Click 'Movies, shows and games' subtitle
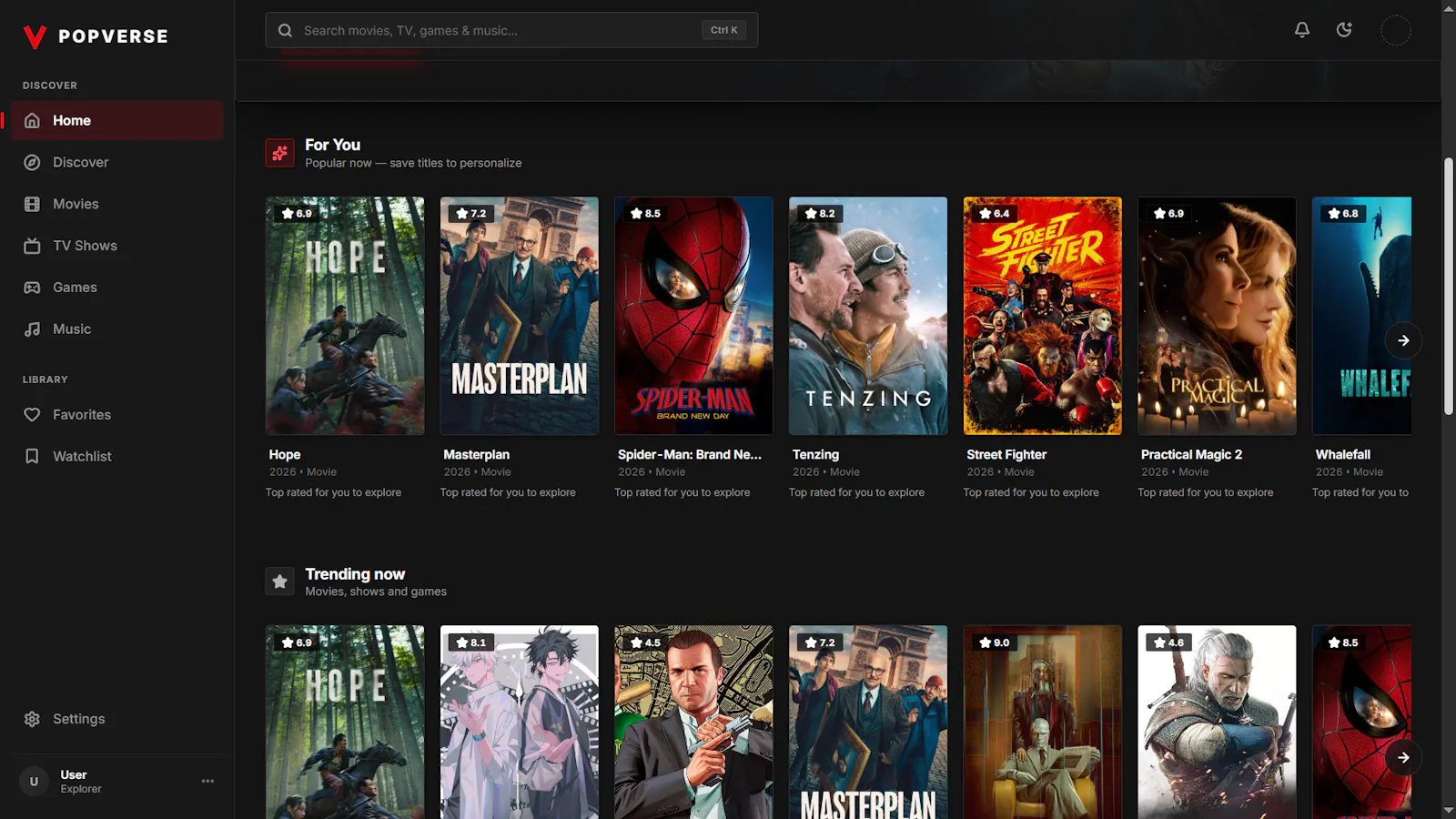 376,591
